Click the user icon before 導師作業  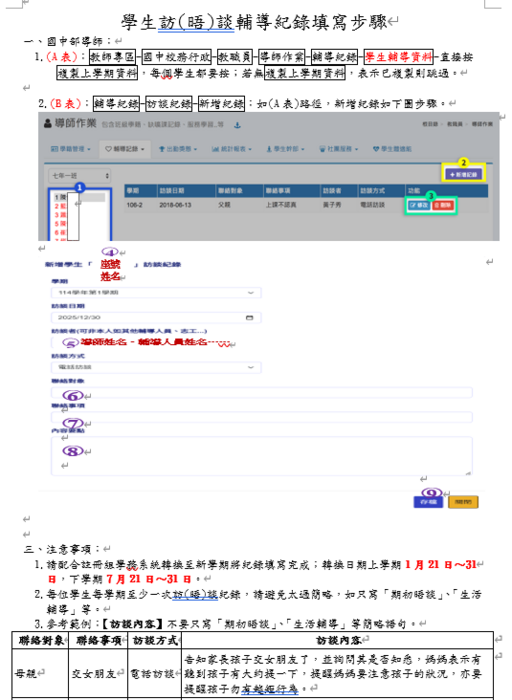pos(48,124)
